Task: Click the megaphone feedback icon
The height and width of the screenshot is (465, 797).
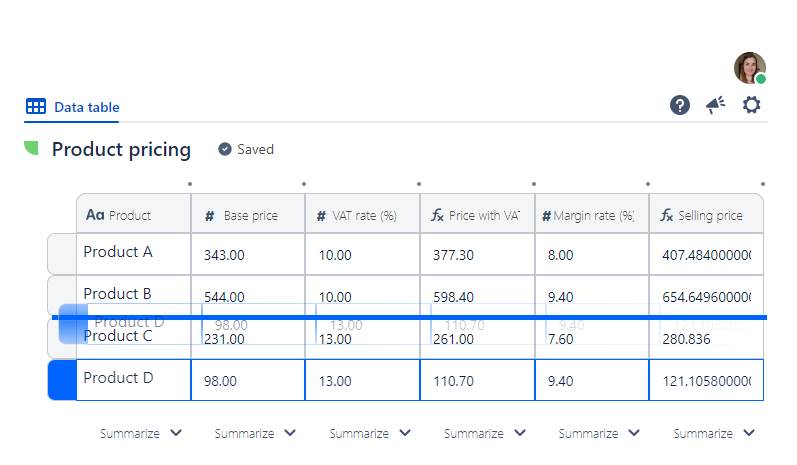Action: click(715, 105)
